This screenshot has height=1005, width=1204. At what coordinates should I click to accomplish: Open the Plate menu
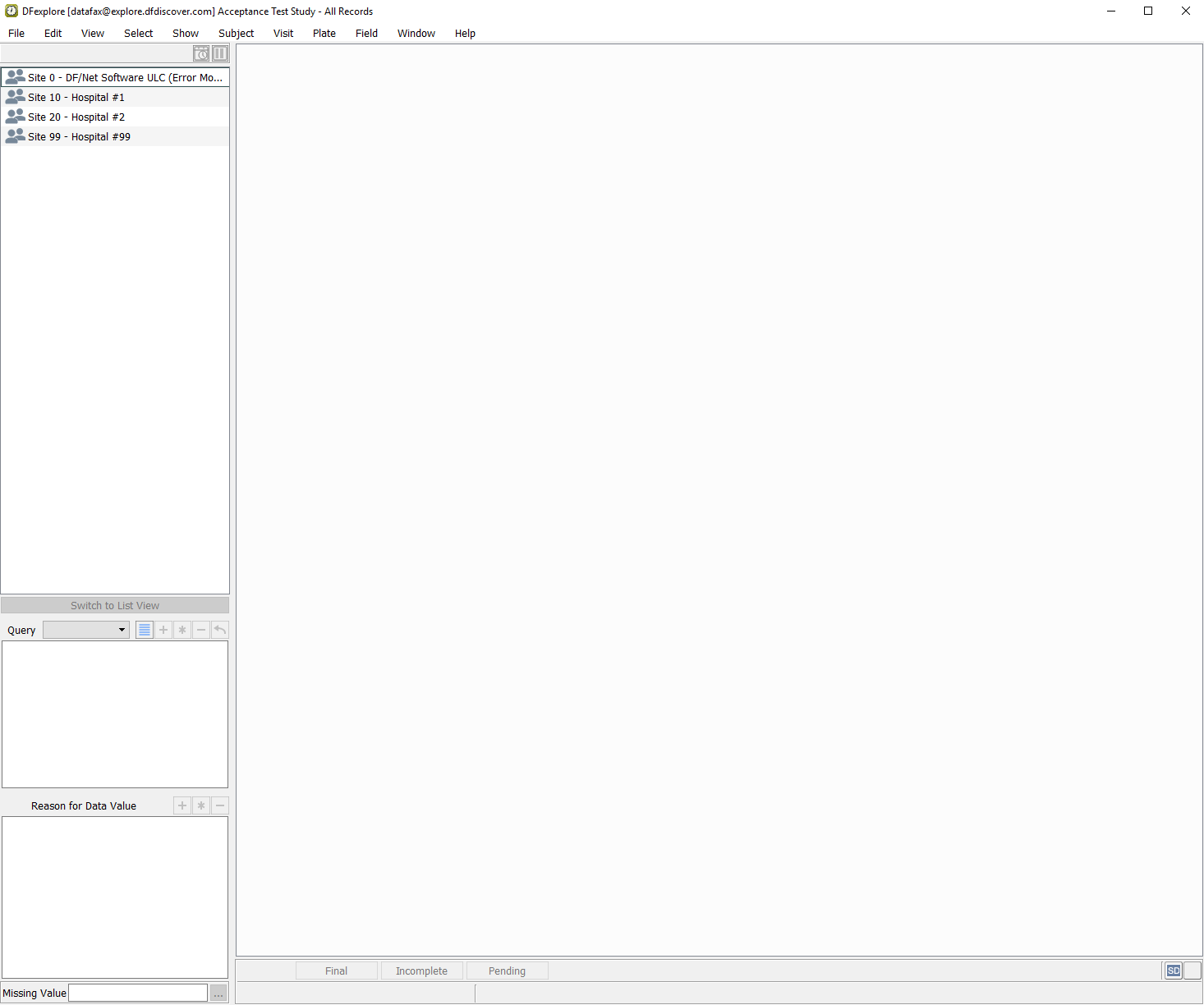coord(324,34)
